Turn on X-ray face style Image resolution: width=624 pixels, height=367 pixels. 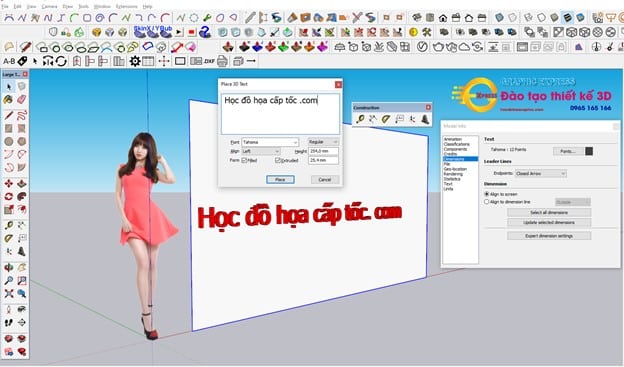click(499, 18)
